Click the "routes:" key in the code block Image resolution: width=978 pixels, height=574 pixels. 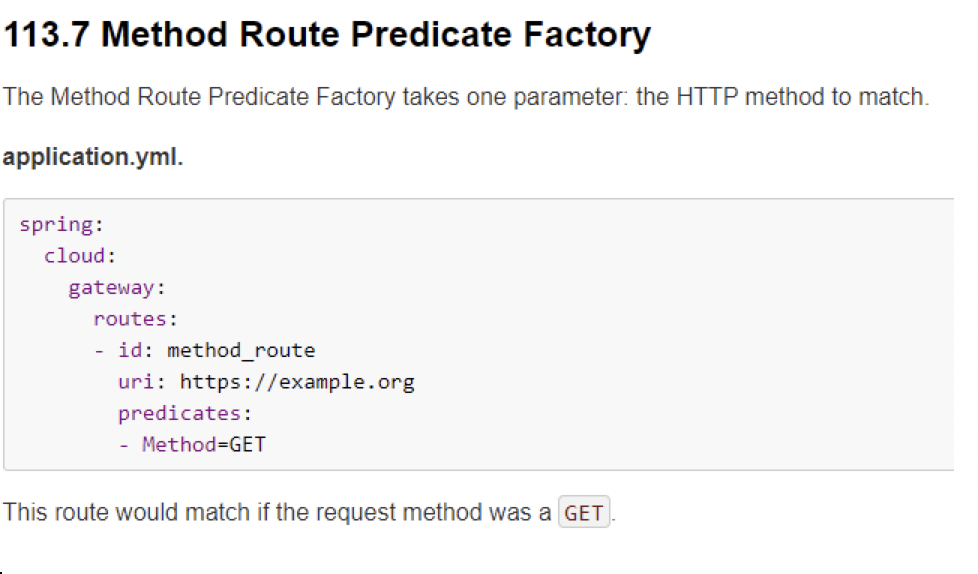pyautogui.click(x=135, y=320)
